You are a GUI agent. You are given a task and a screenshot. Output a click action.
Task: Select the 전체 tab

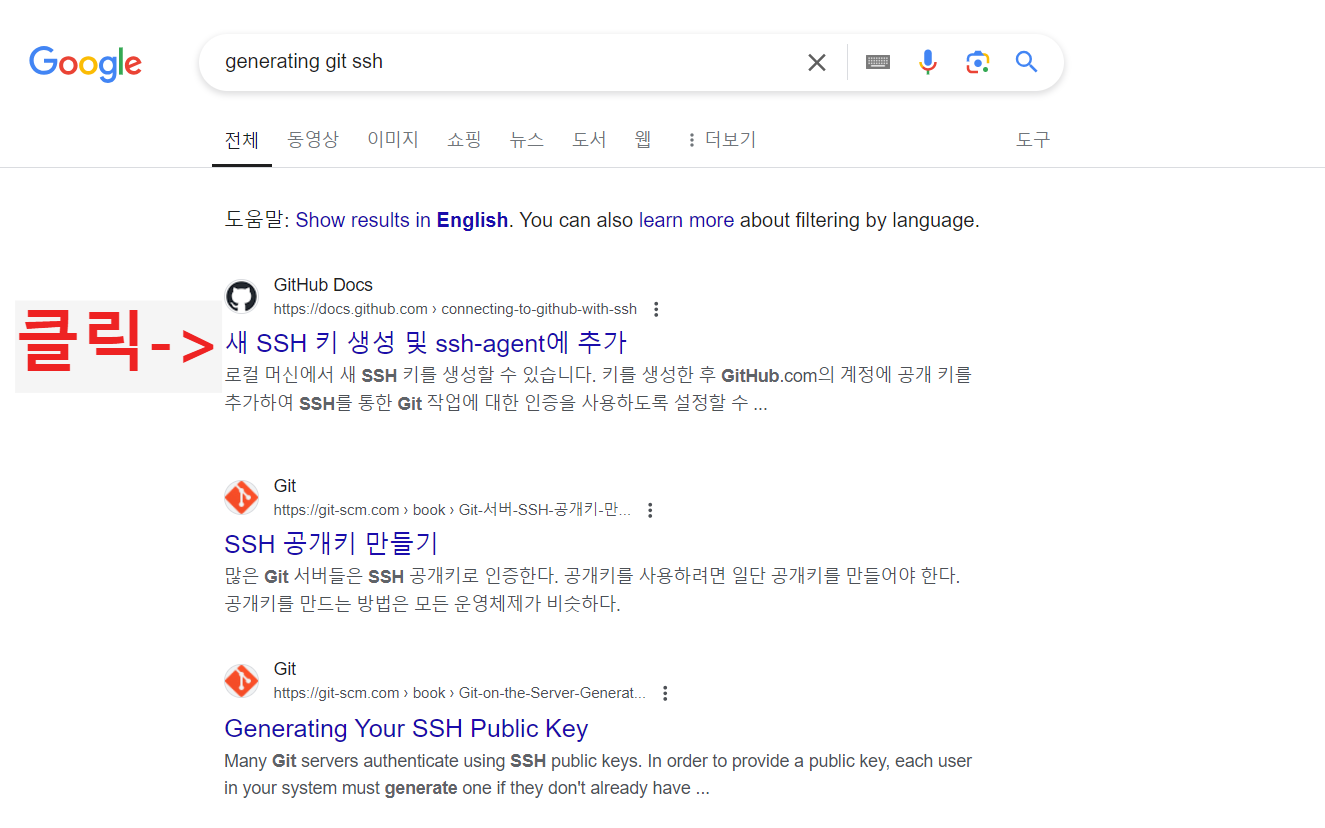242,140
